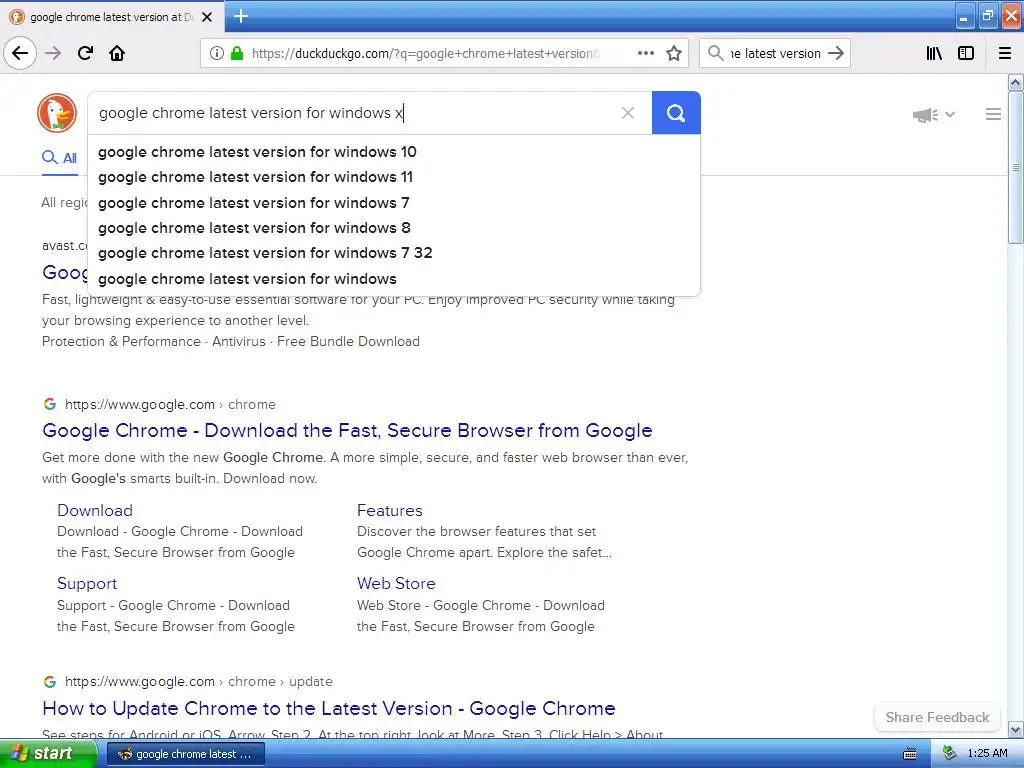Open the Firefox home page icon
This screenshot has height=768, width=1024.
[x=117, y=53]
